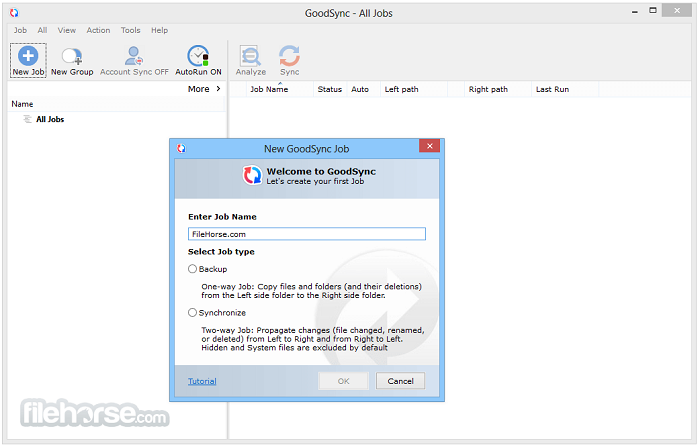Click the Sync arrows icon
Viewport: 700px width, 447px height.
tap(289, 56)
